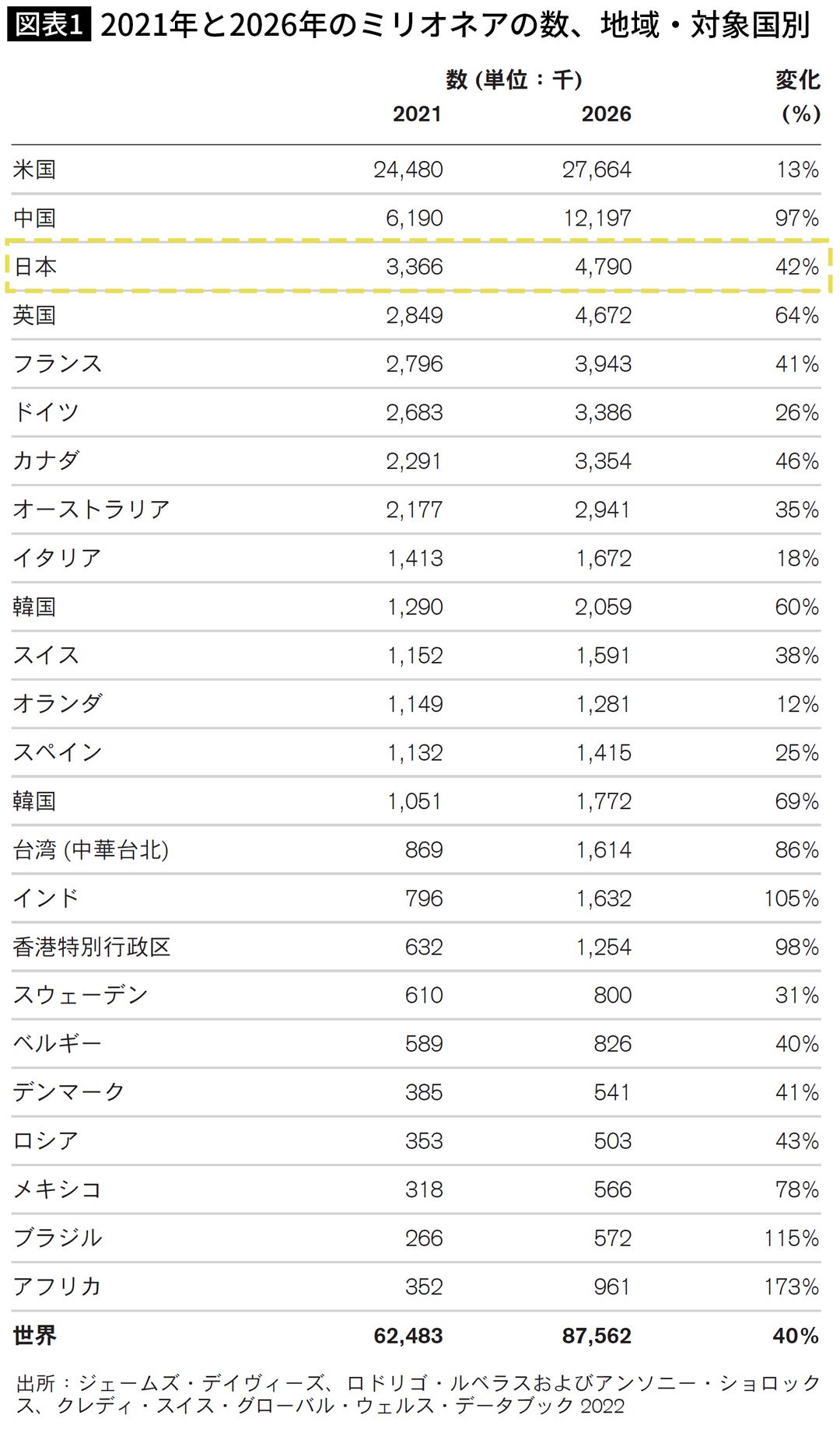This screenshot has height=1429, width=840.
Task: Select the 米国 row label
Action: [x=34, y=170]
